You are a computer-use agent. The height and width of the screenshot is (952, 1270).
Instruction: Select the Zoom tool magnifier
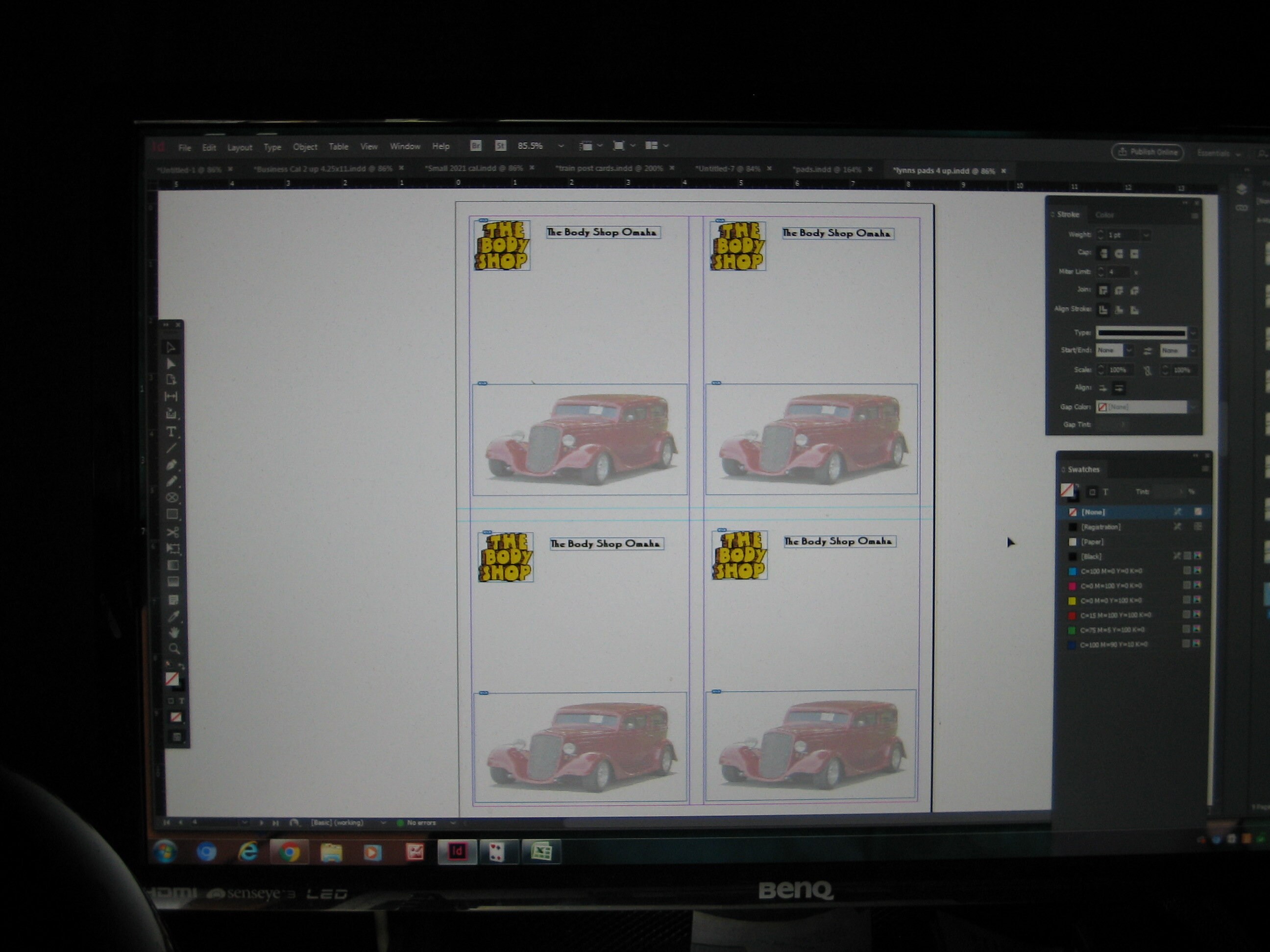click(174, 649)
